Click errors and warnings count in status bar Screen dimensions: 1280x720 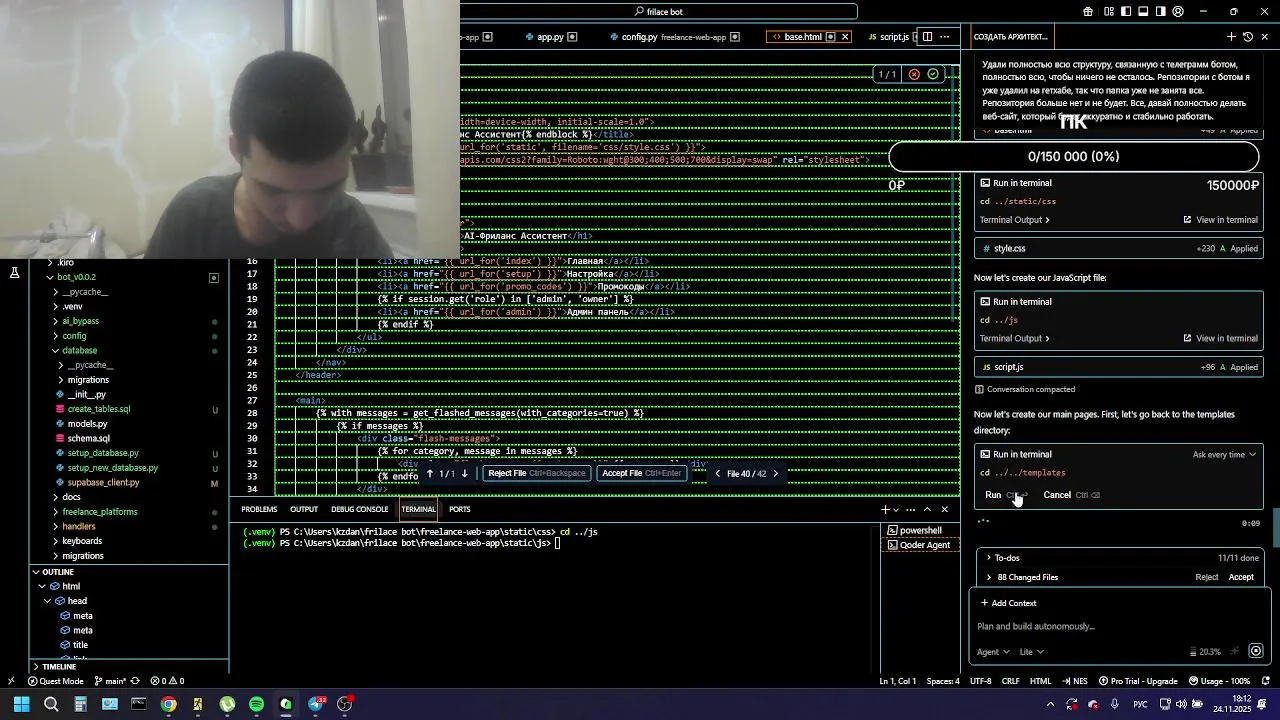167,681
